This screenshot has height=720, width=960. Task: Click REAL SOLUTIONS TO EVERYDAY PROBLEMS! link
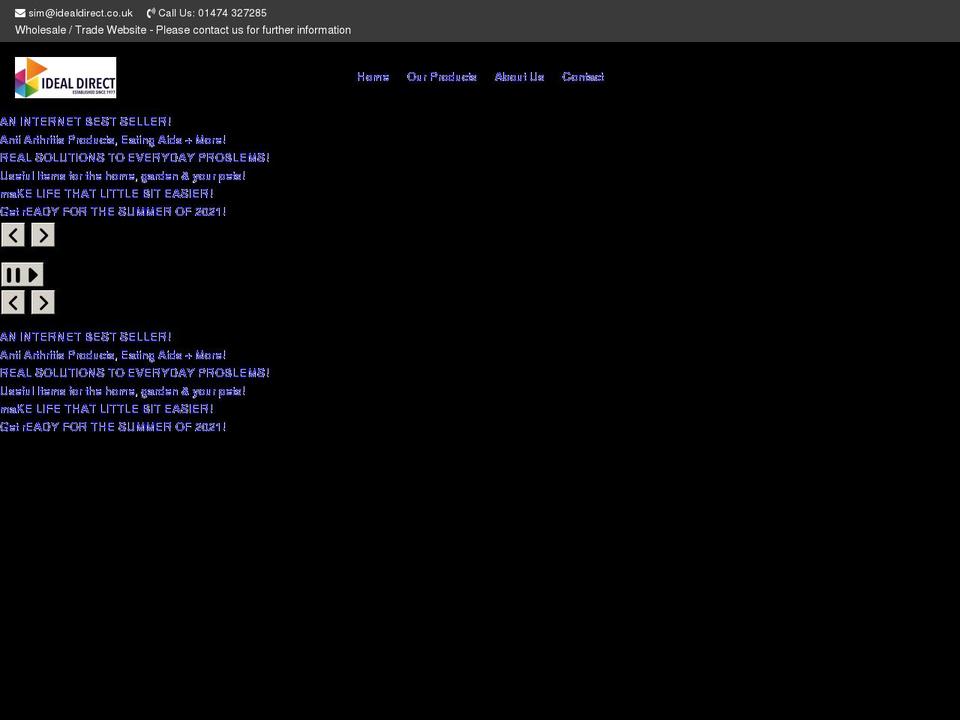135,157
